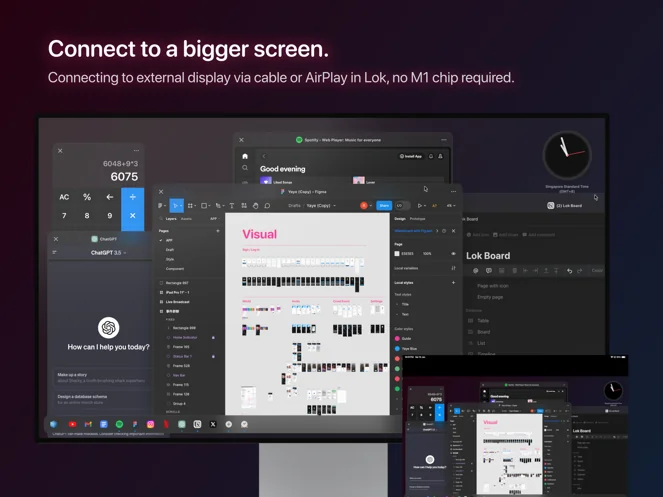Switch to the Prototype tab in Figma

418,218
